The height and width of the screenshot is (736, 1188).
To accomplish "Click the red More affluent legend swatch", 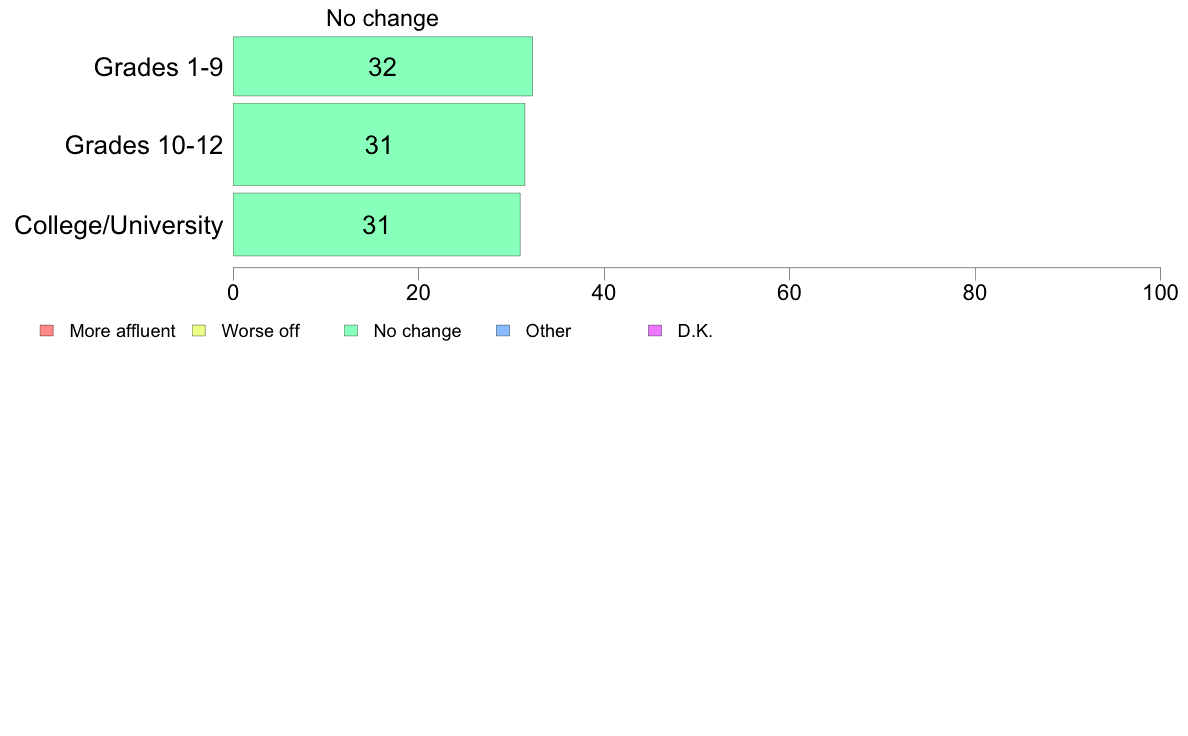I will click(47, 330).
